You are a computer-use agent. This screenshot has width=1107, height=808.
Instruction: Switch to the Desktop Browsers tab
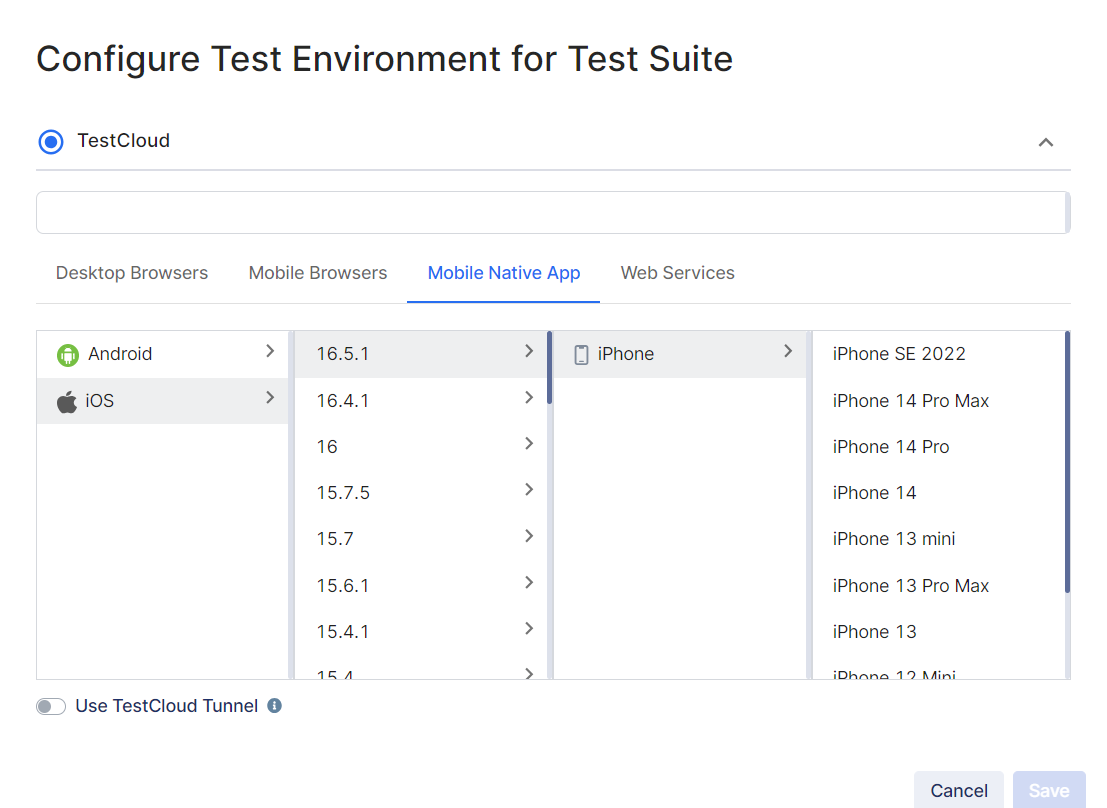[132, 273]
